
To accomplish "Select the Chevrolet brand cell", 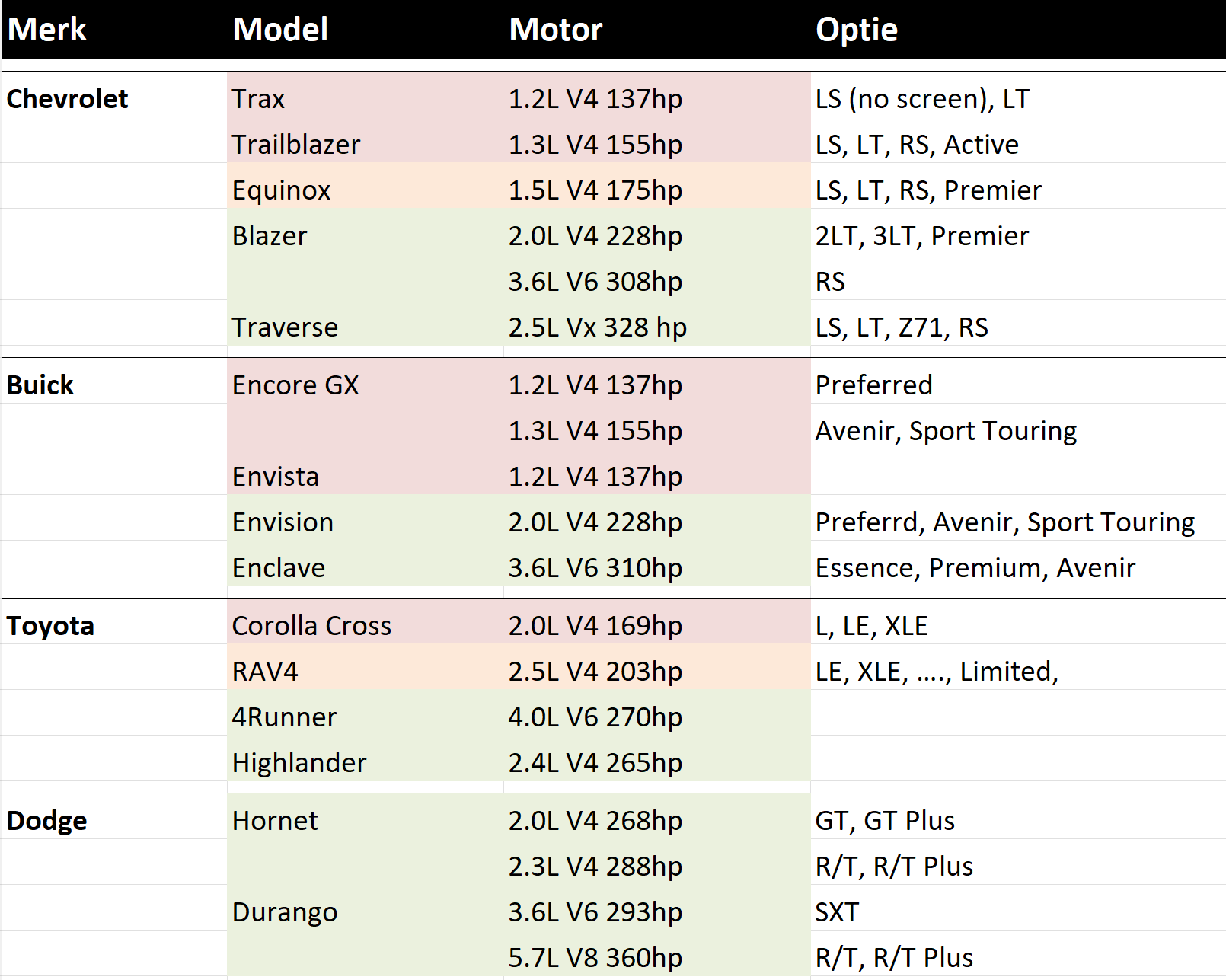I will [68, 99].
